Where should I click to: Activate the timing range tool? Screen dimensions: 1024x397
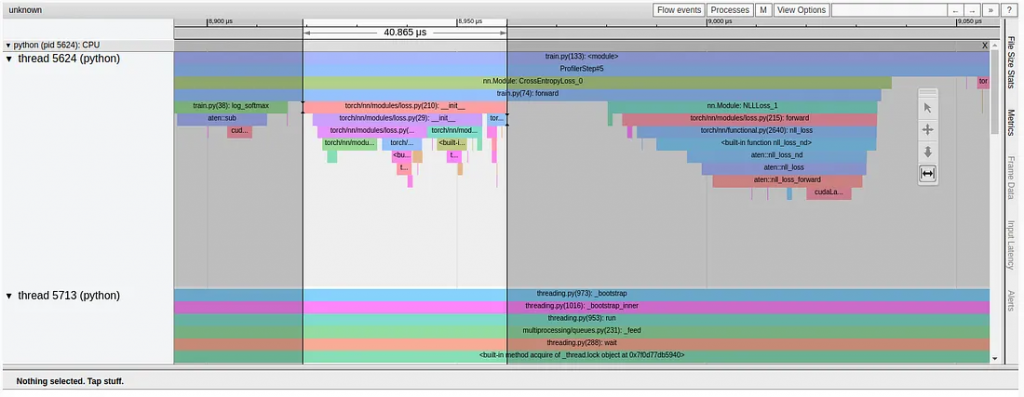point(927,174)
